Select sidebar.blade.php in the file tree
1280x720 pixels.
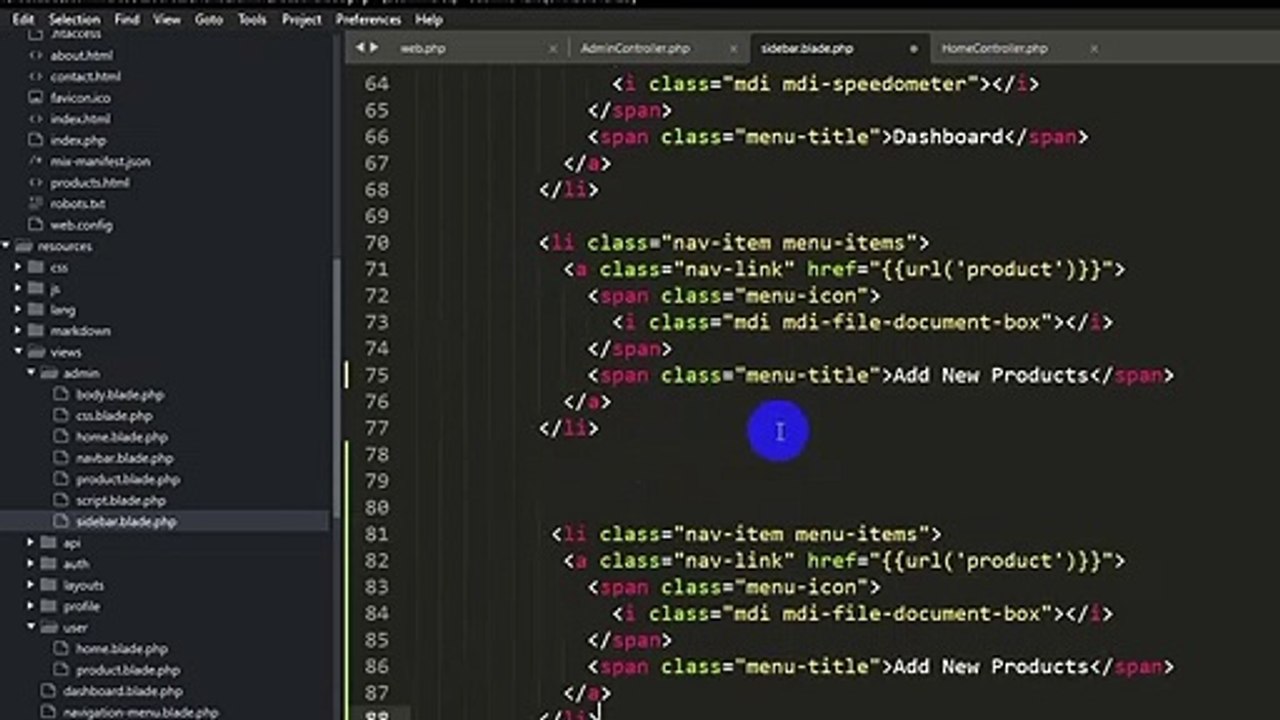coord(126,521)
